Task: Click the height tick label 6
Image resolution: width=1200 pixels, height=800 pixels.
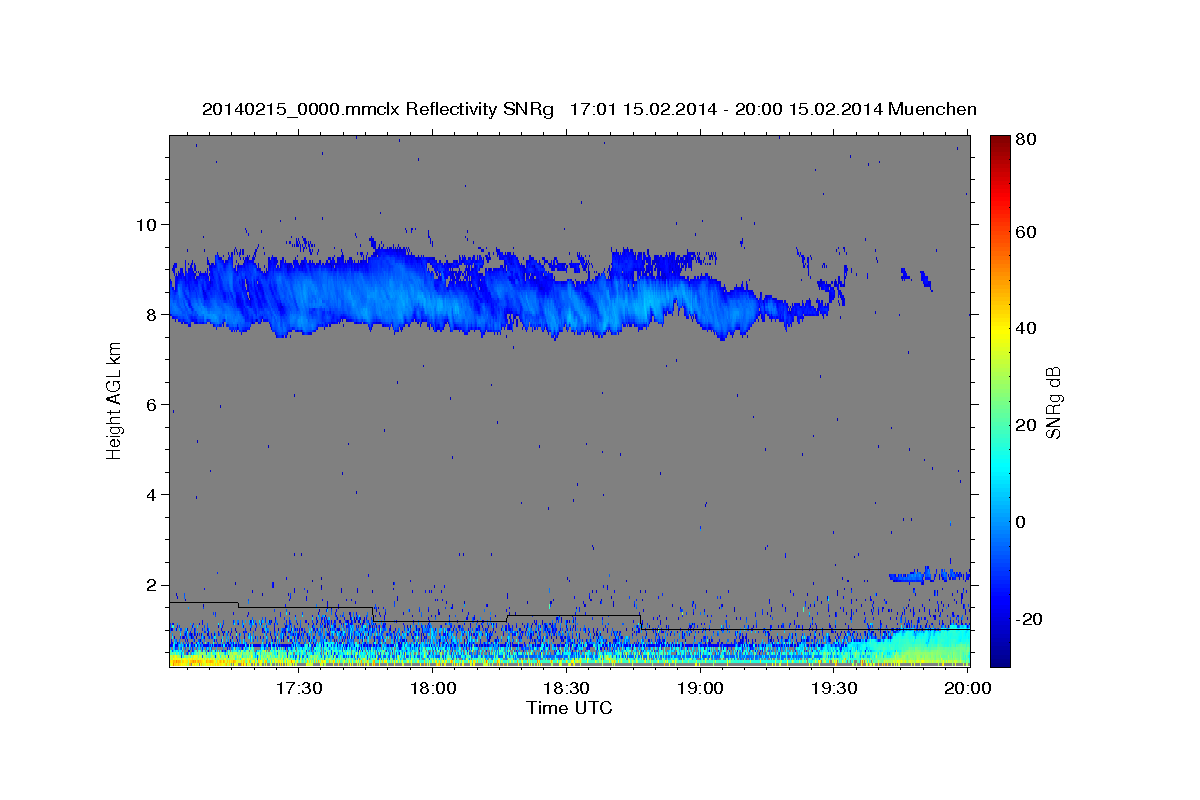Action: coord(153,405)
